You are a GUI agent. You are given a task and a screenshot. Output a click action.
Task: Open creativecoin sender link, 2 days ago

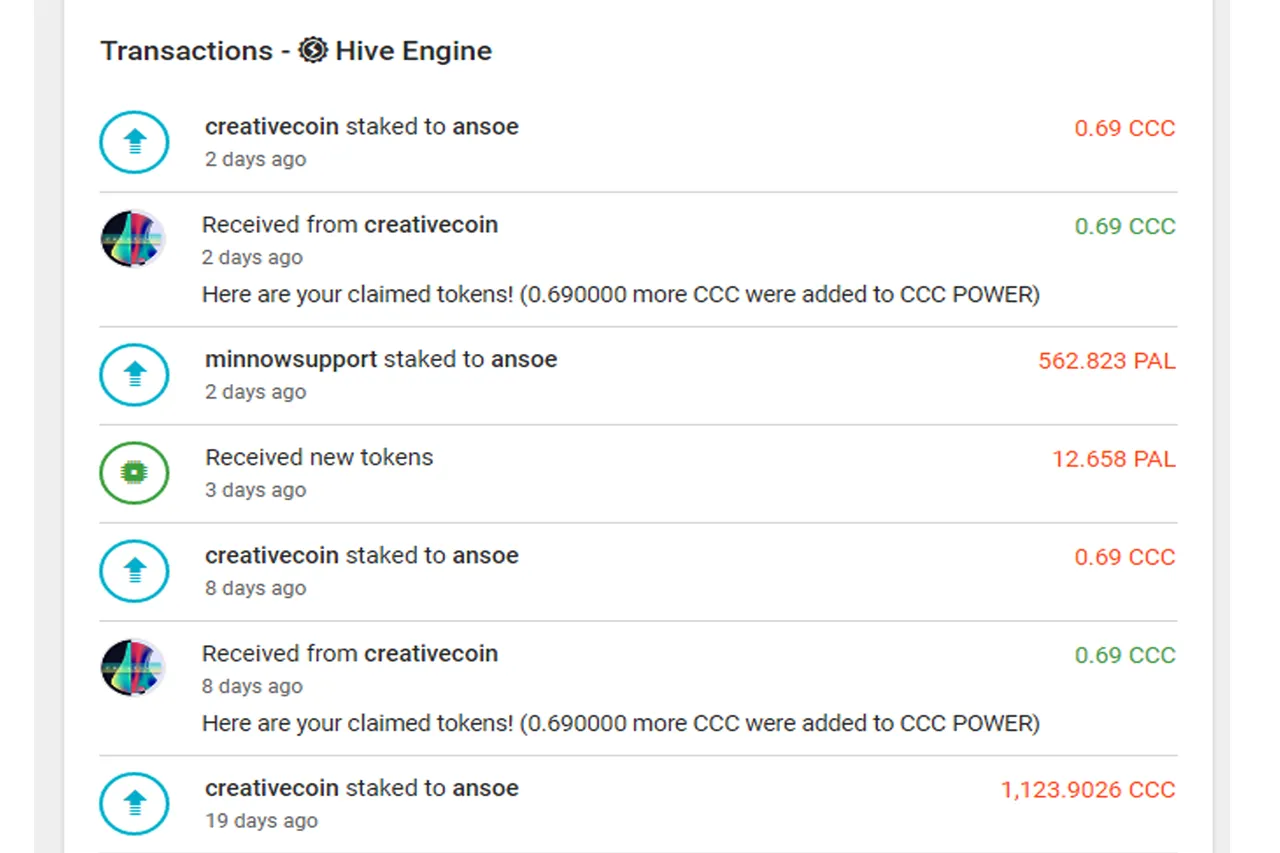[x=431, y=224]
